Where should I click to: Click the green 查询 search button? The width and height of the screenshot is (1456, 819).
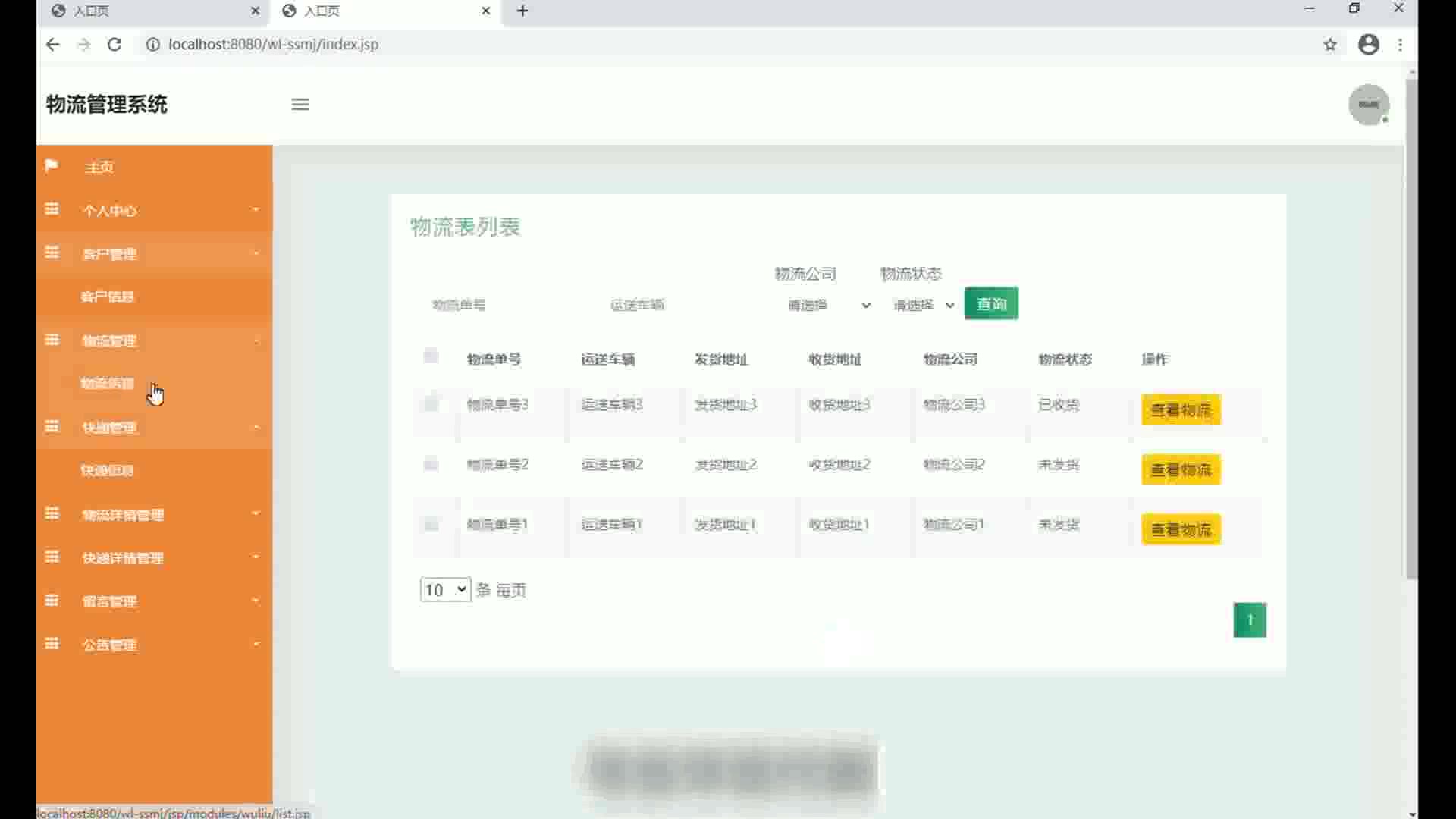click(991, 304)
